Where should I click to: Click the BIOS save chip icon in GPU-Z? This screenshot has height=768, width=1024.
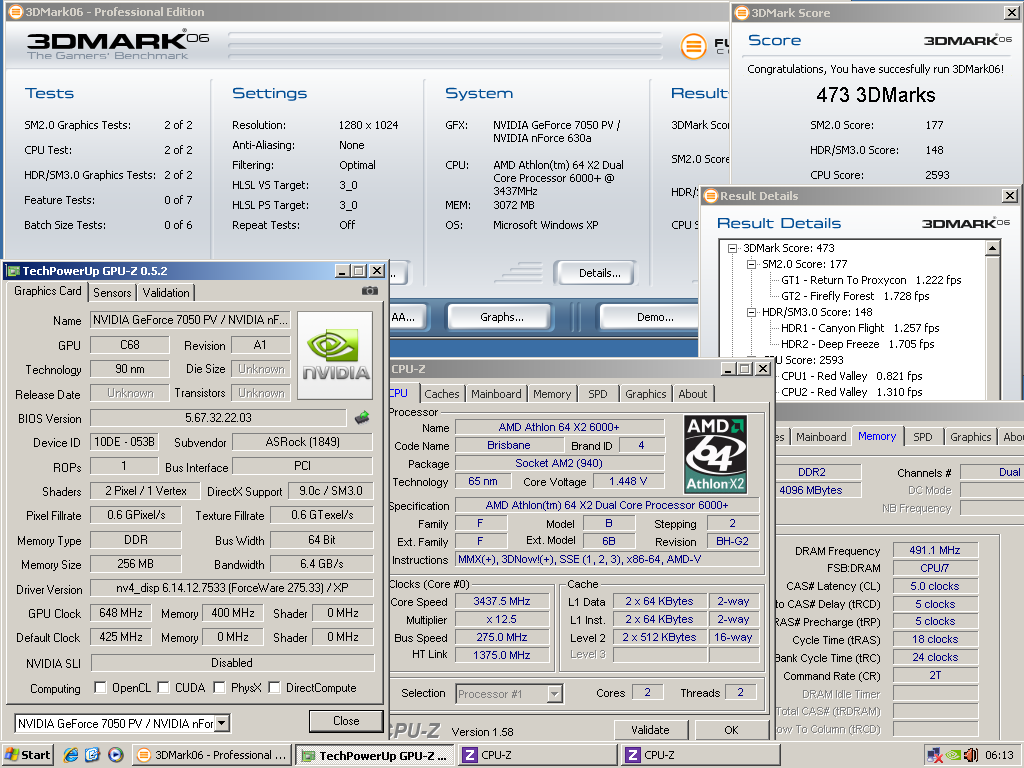click(362, 417)
